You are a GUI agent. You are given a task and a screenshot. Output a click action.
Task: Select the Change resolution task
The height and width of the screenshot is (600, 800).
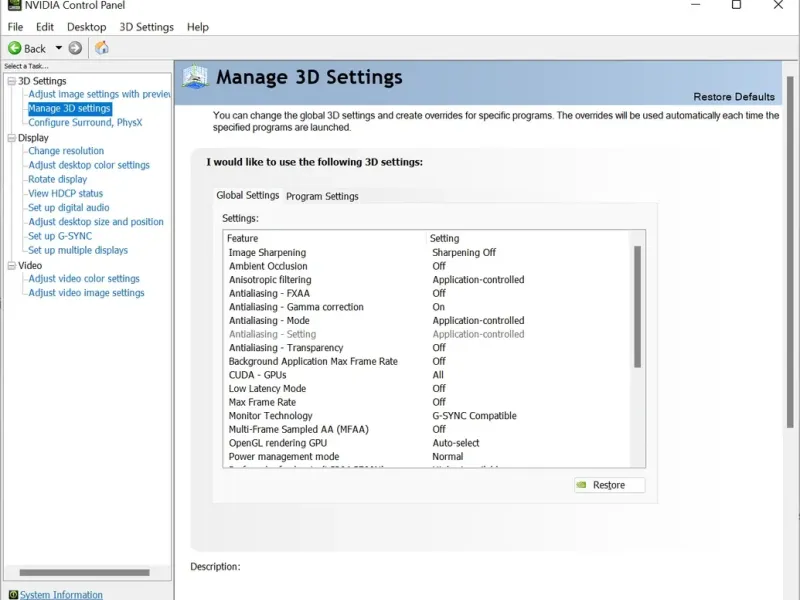[x=66, y=151]
